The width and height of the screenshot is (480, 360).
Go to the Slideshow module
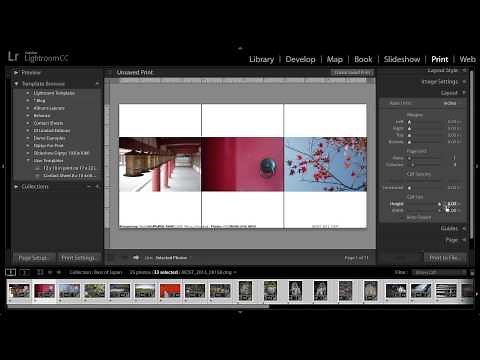point(402,59)
